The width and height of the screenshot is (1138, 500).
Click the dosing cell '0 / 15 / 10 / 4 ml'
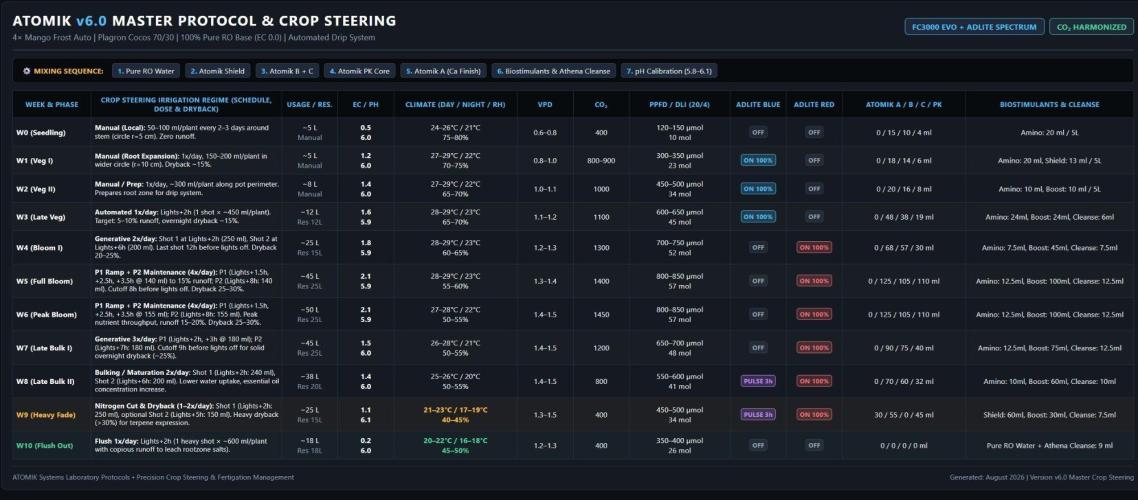pyautogui.click(x=904, y=132)
